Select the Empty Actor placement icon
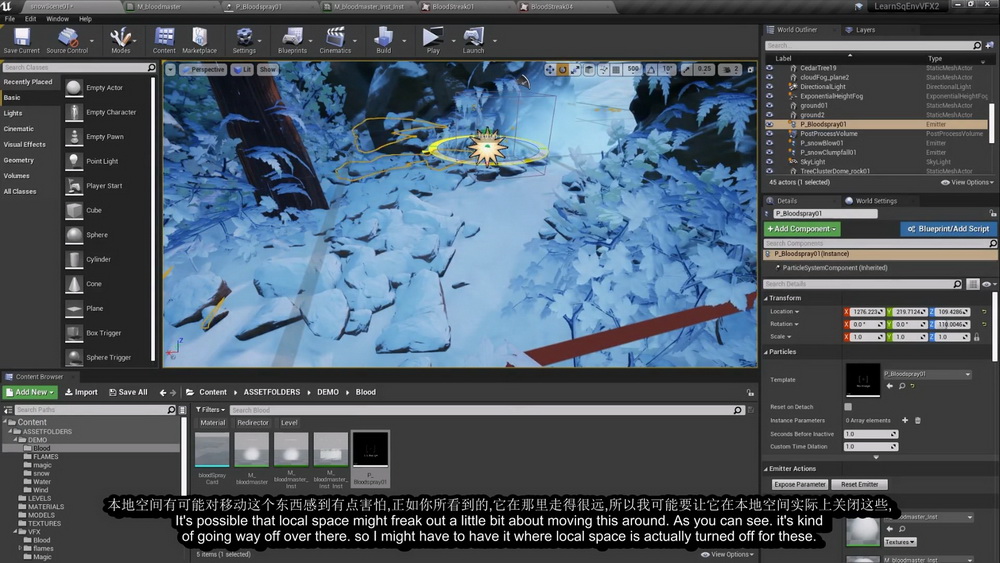The height and width of the screenshot is (563, 1000). (74, 88)
